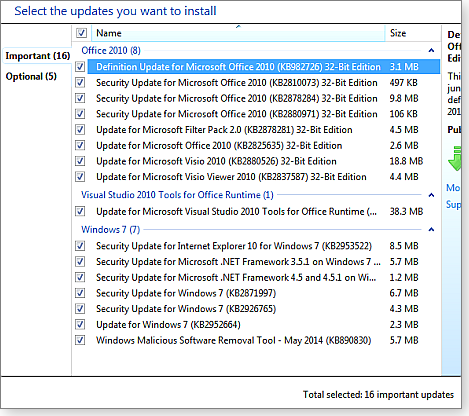Click Visual Studio 2010 Tools for Office Runtime heading
Screen dimensions: 469x416
point(177,195)
